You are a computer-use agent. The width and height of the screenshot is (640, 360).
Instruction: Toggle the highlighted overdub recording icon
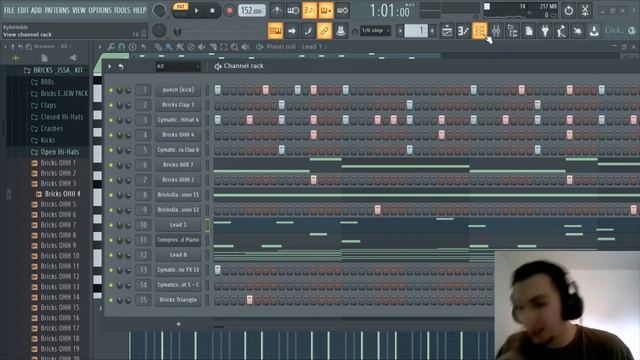click(326, 11)
